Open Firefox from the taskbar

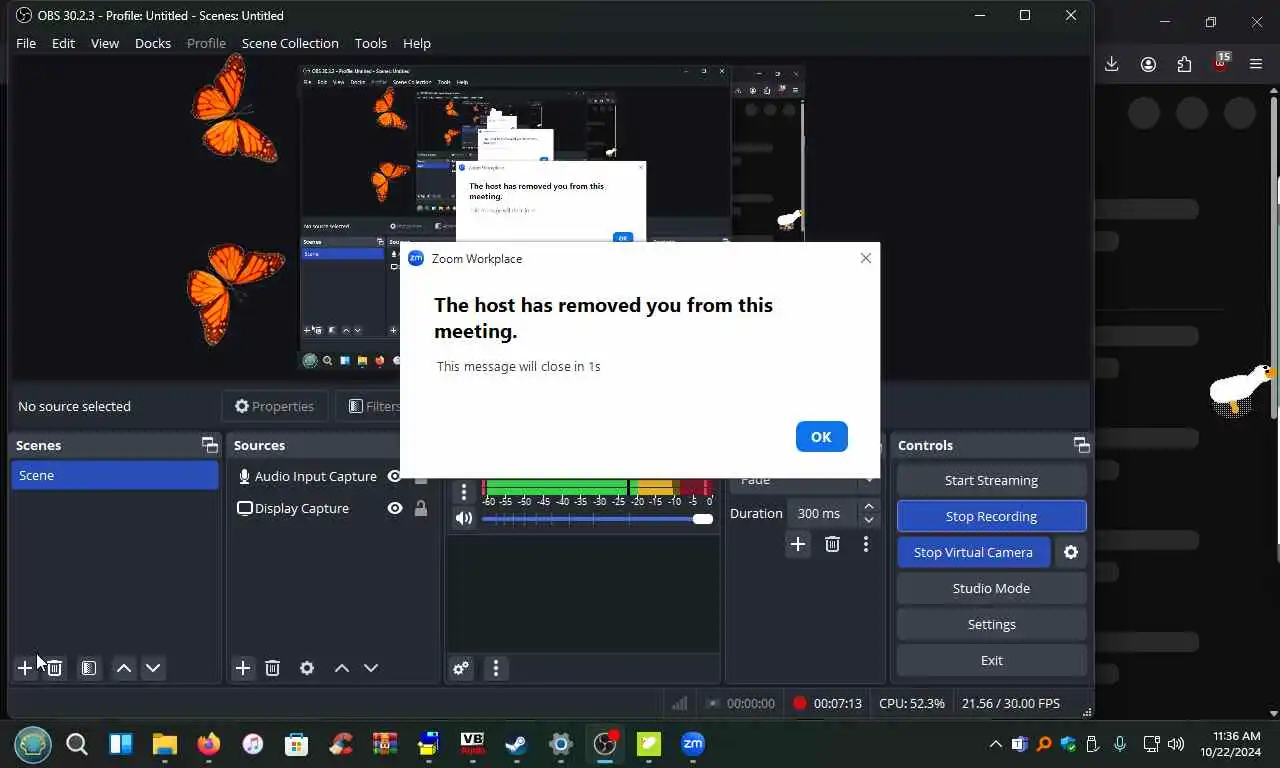(x=208, y=744)
